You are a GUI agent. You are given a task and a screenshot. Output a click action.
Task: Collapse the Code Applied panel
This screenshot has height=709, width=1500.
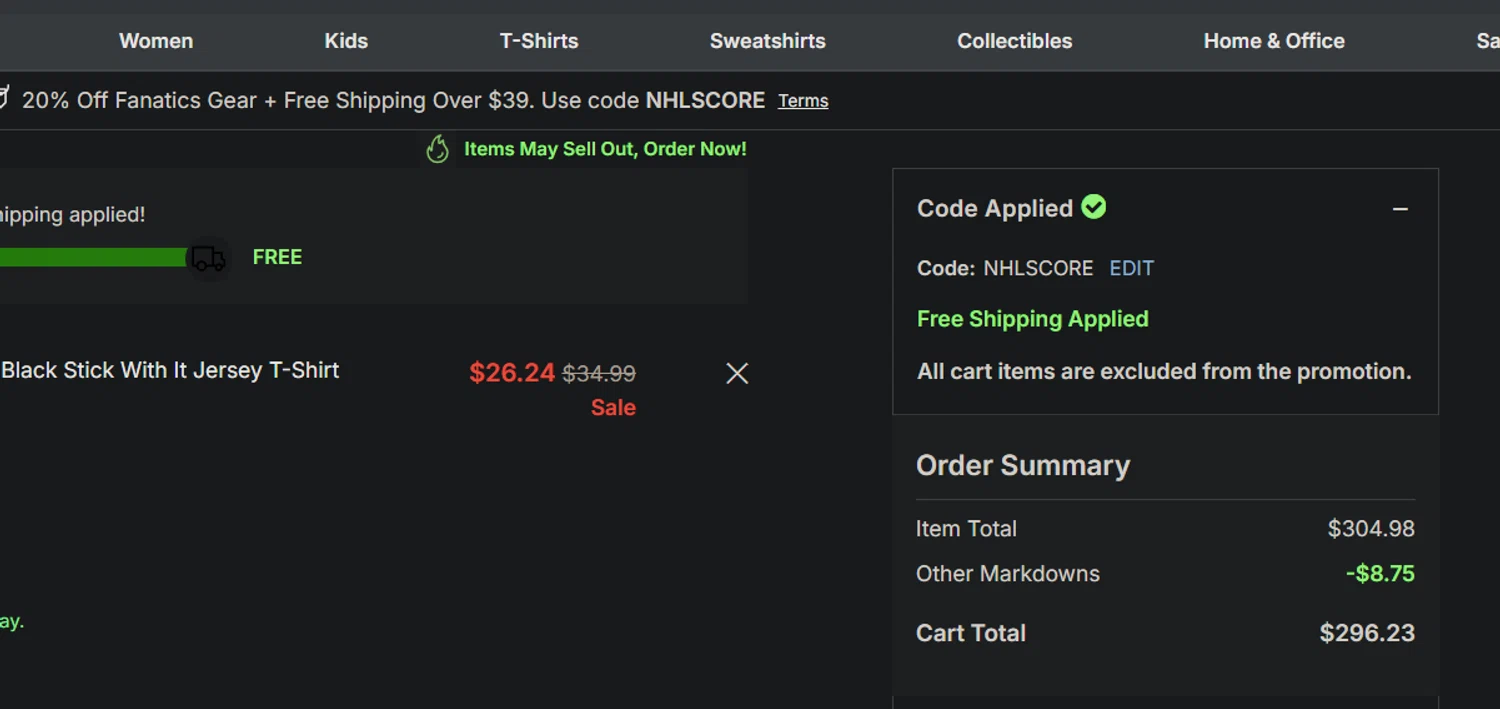1400,209
